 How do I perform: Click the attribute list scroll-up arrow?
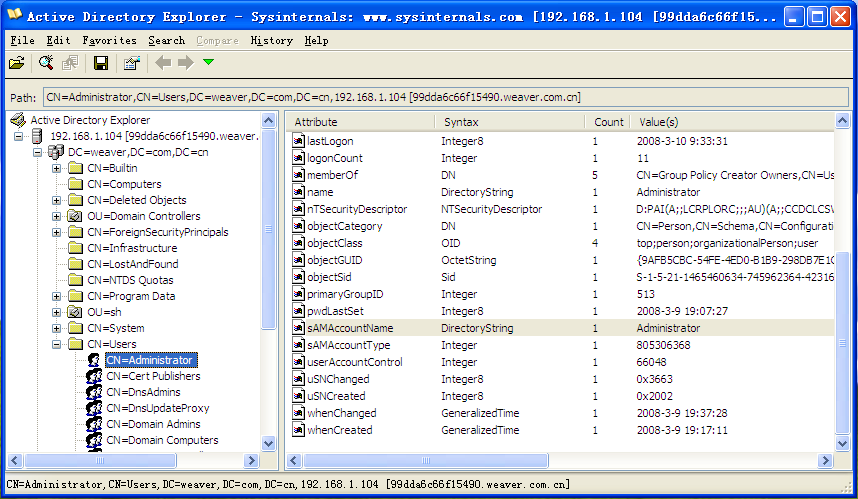click(x=842, y=120)
